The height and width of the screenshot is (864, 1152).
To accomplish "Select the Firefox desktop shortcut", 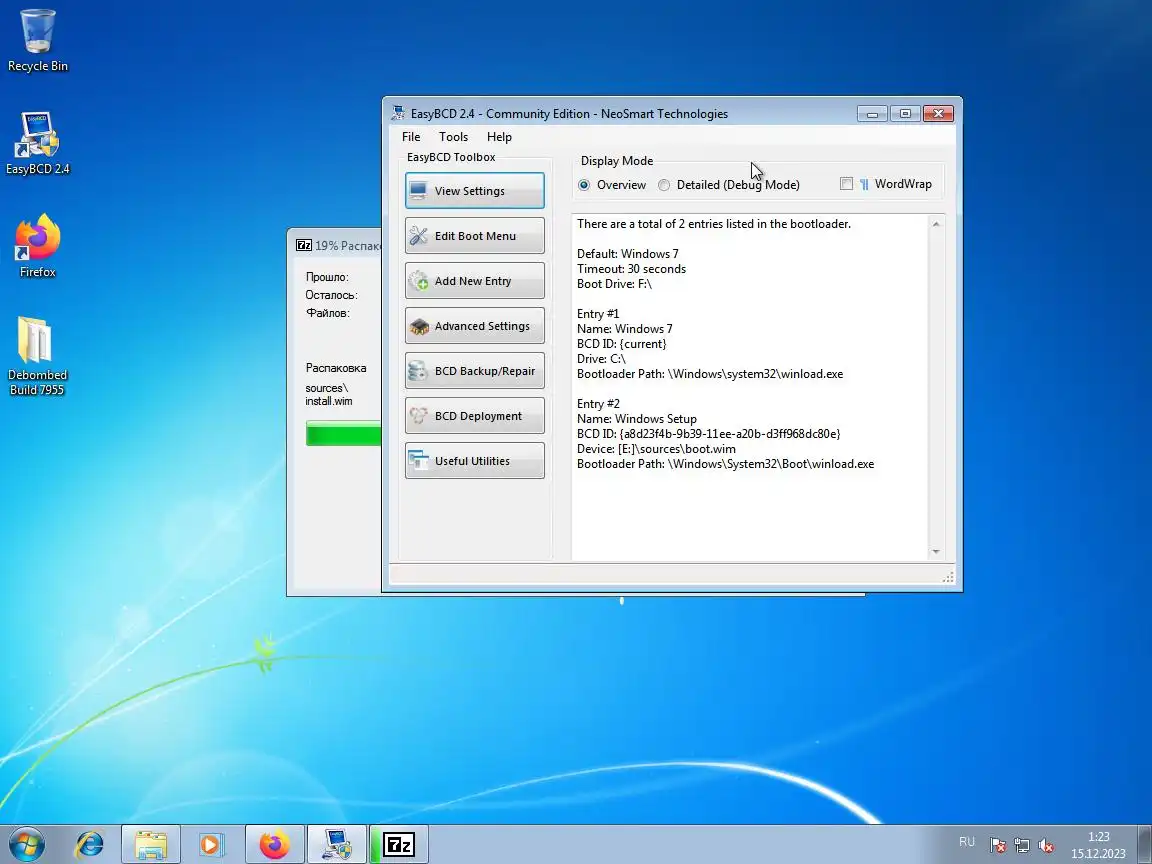I will pos(37,246).
